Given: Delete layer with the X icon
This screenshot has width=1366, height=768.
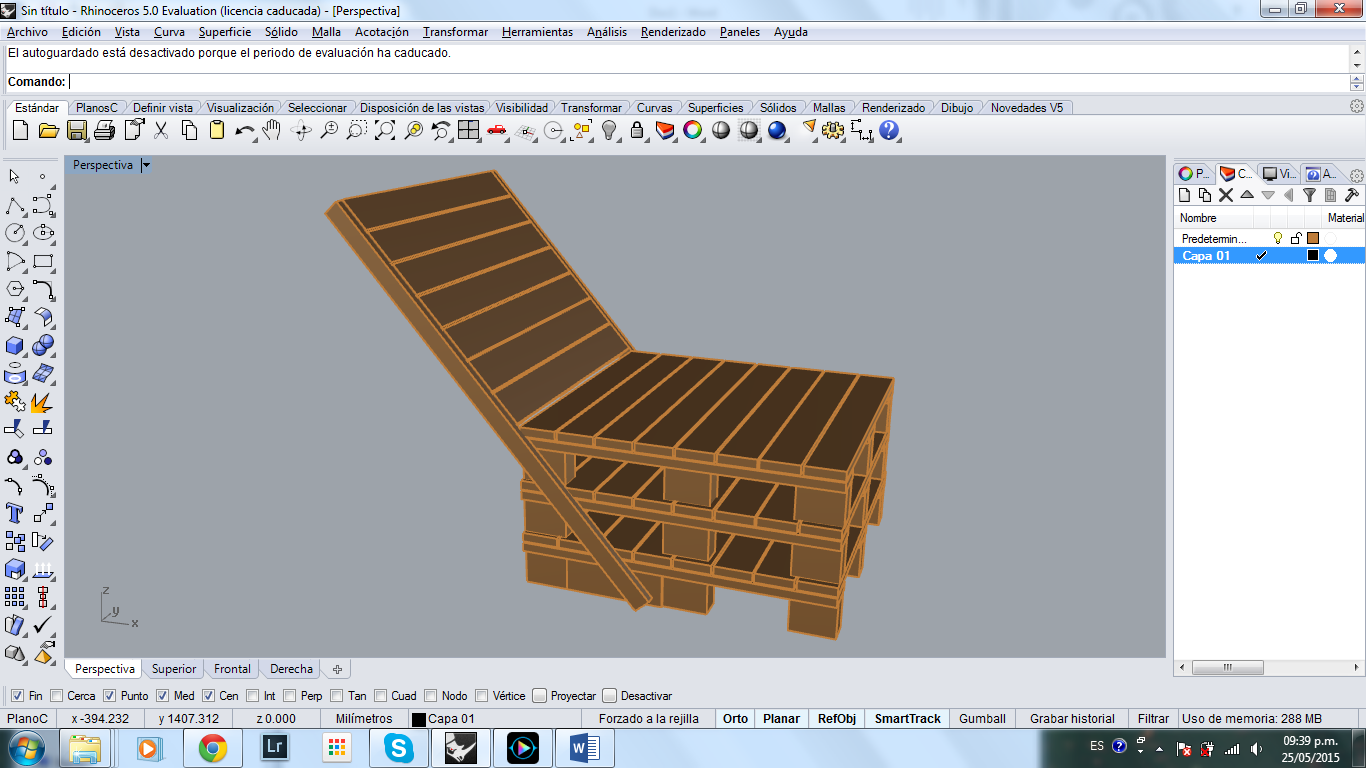Looking at the screenshot, I should tap(1225, 196).
